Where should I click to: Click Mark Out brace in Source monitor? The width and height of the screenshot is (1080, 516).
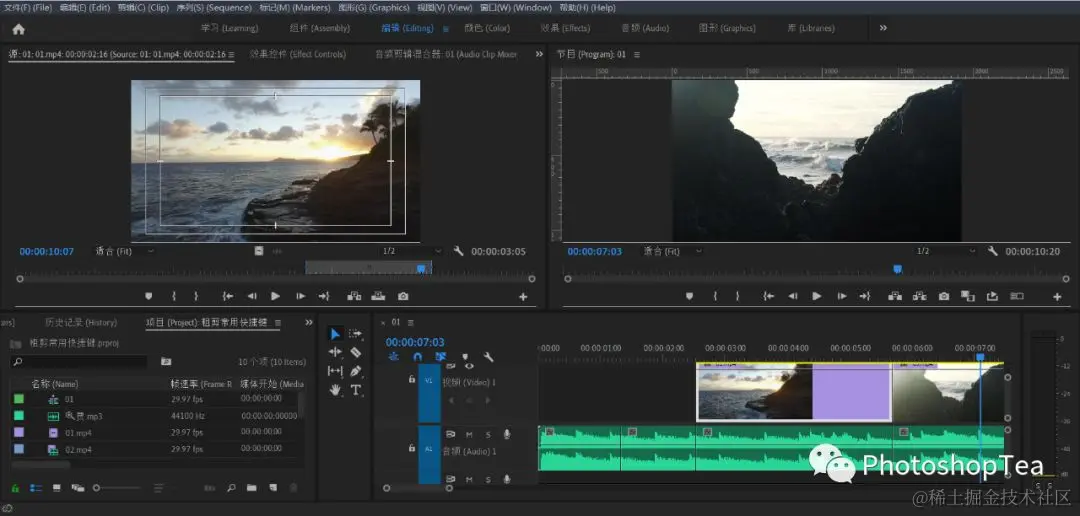pos(196,296)
